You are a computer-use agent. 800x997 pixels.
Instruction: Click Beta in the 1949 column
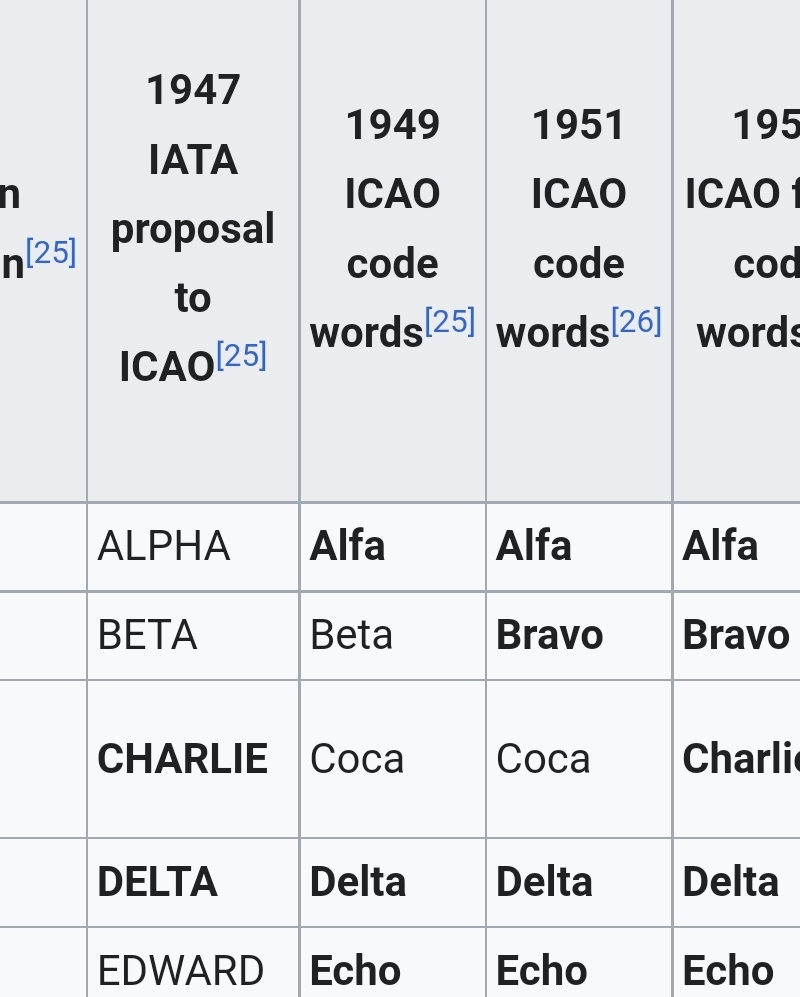point(351,635)
